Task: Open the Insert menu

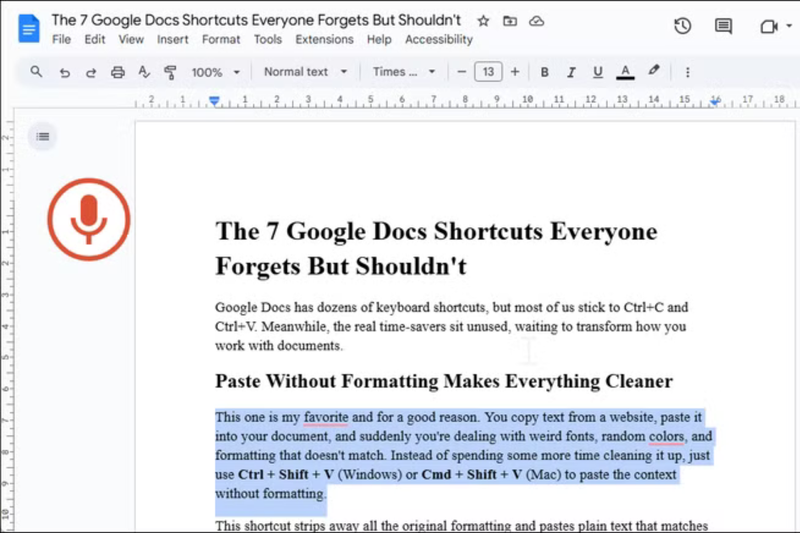Action: click(x=172, y=40)
